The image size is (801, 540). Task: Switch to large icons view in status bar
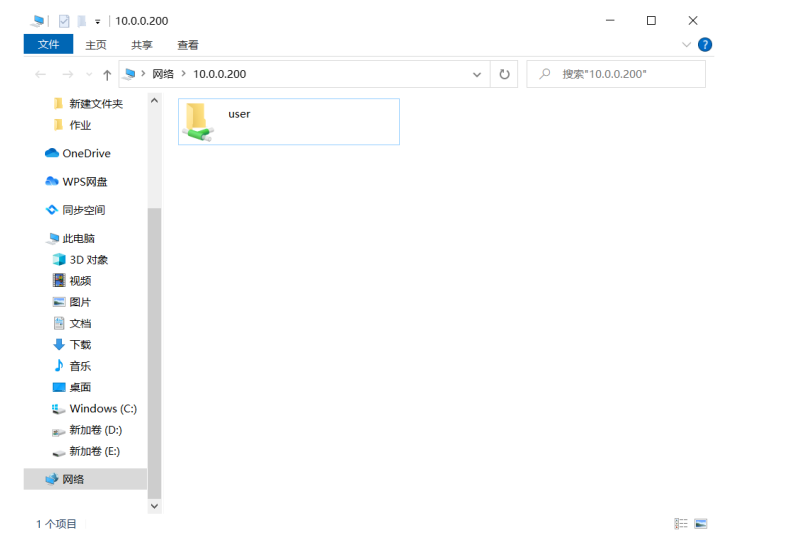701,524
